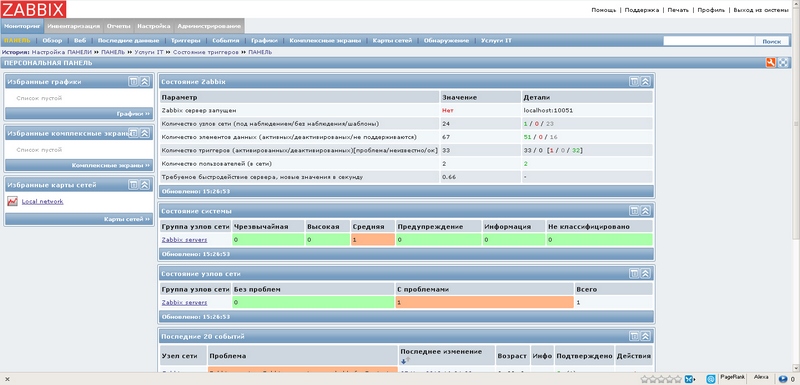Viewport: 800px width, 385px height.
Task: Collapse the Состояние Zabbix widget
Action: tap(645, 82)
